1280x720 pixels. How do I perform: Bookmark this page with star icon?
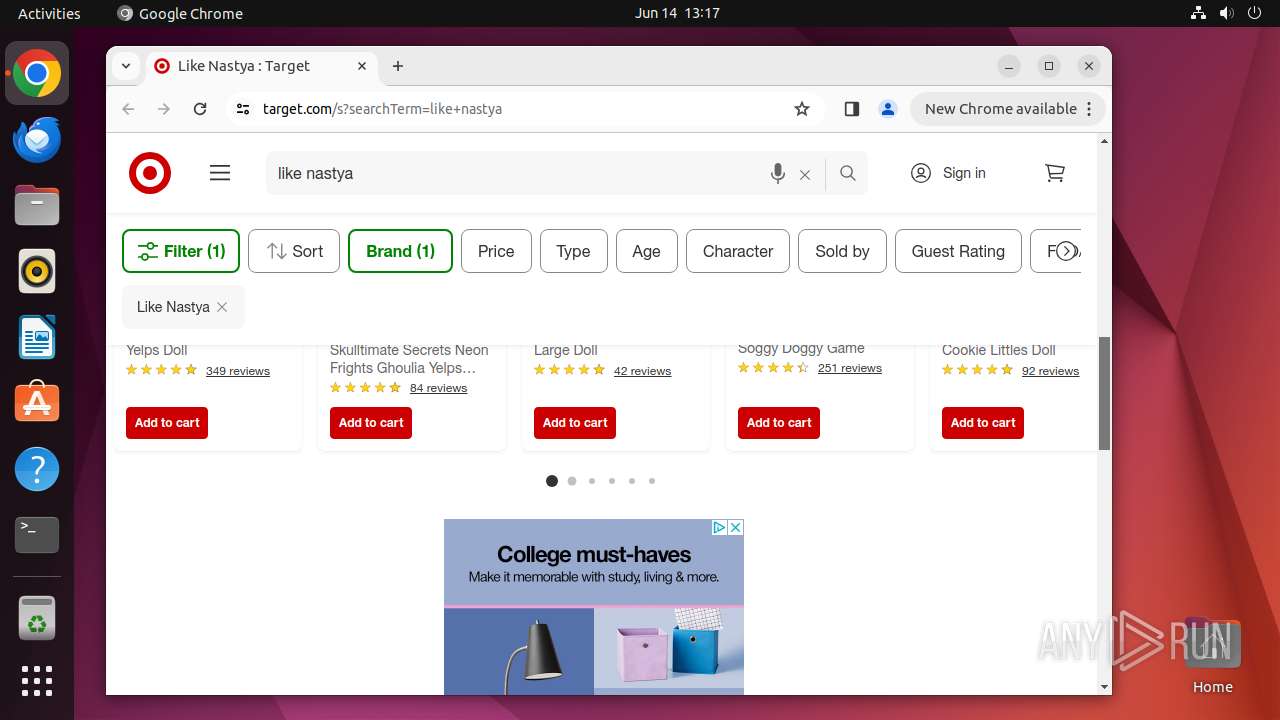point(802,109)
